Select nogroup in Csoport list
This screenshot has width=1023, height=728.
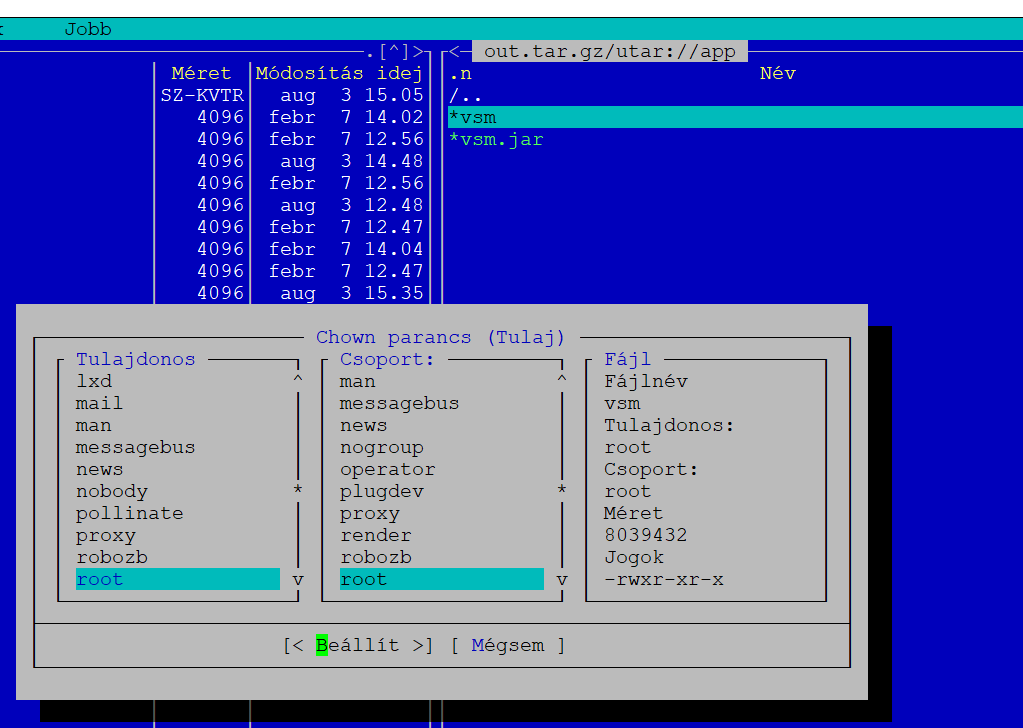382,447
